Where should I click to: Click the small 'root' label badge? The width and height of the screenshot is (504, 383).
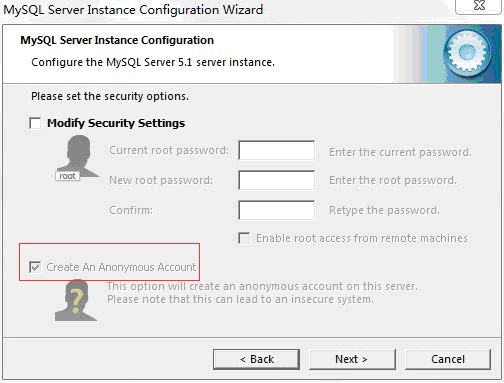pyautogui.click(x=67, y=176)
